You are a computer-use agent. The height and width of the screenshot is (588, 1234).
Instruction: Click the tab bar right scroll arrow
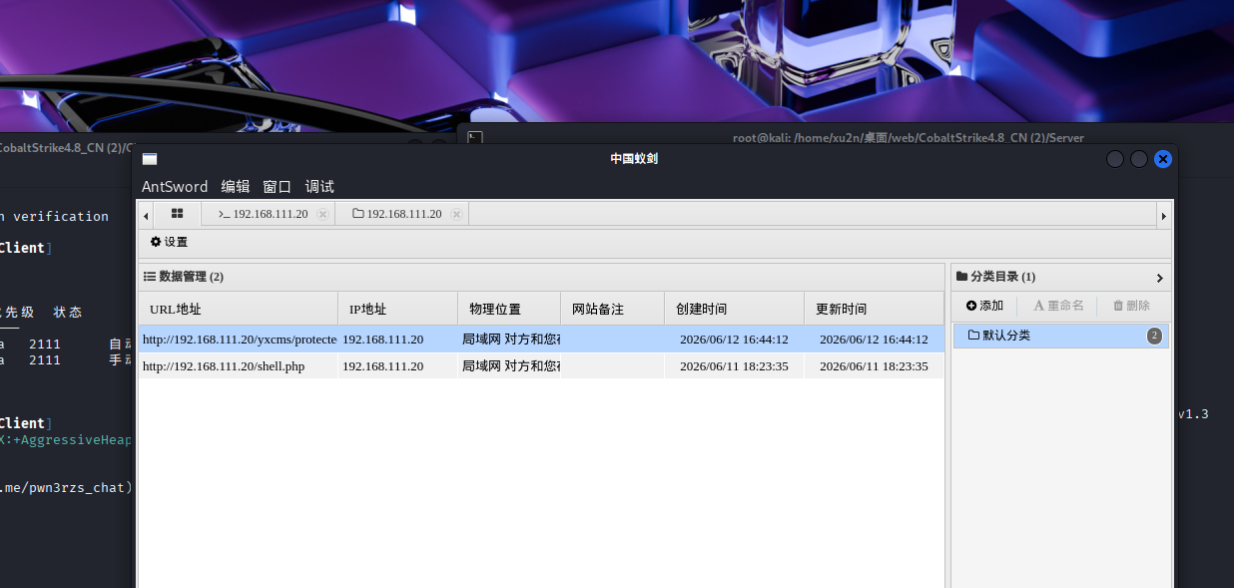point(1163,215)
